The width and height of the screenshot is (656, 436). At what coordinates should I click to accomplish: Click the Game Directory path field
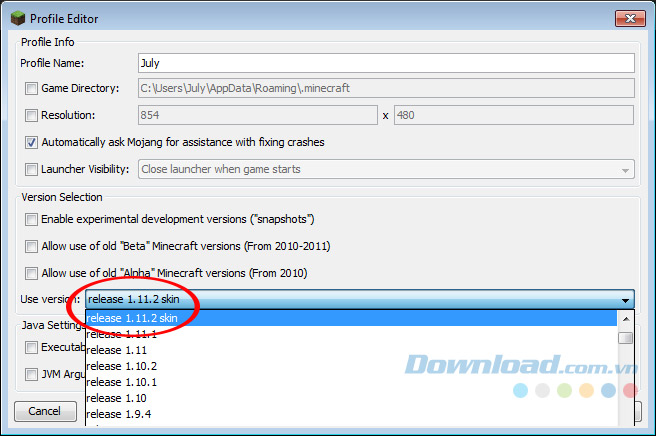386,88
